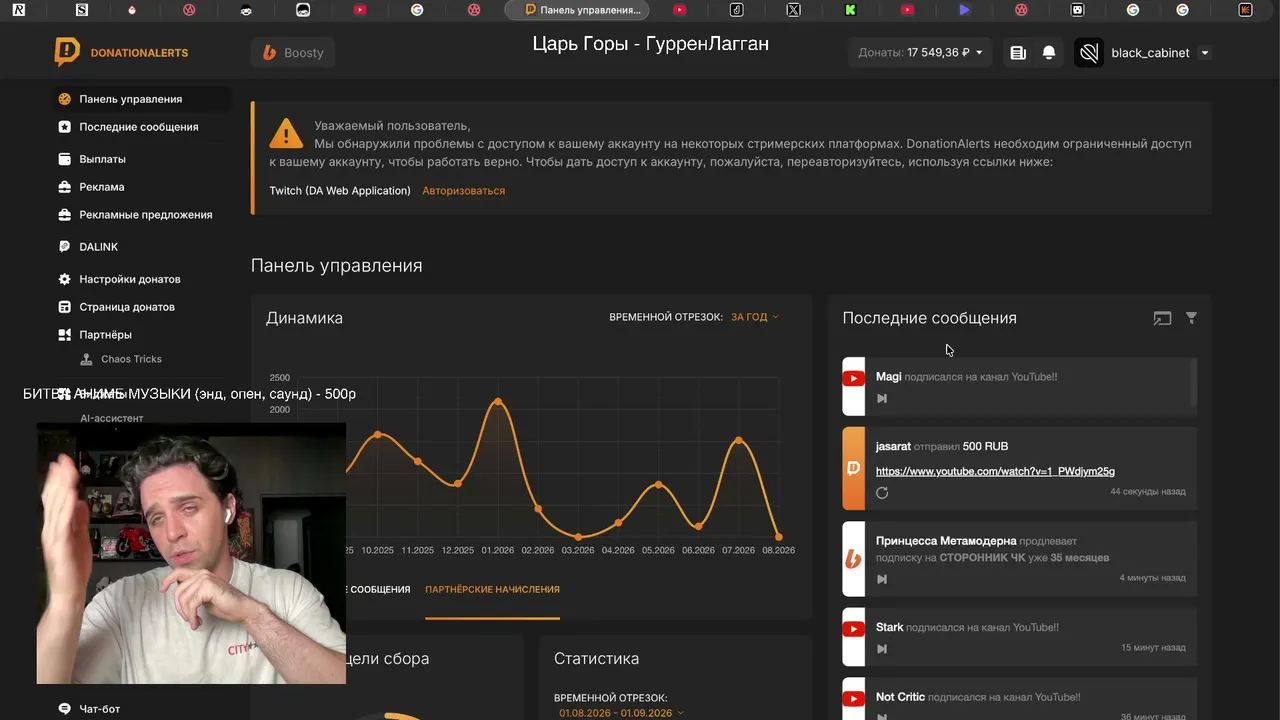Click the Boosty button in the header
The image size is (1280, 720).
[293, 53]
